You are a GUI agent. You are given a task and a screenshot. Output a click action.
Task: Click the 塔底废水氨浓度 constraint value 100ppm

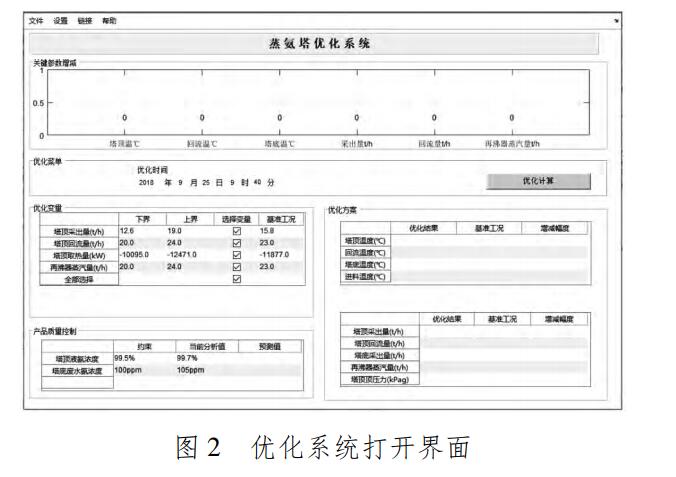(128, 370)
